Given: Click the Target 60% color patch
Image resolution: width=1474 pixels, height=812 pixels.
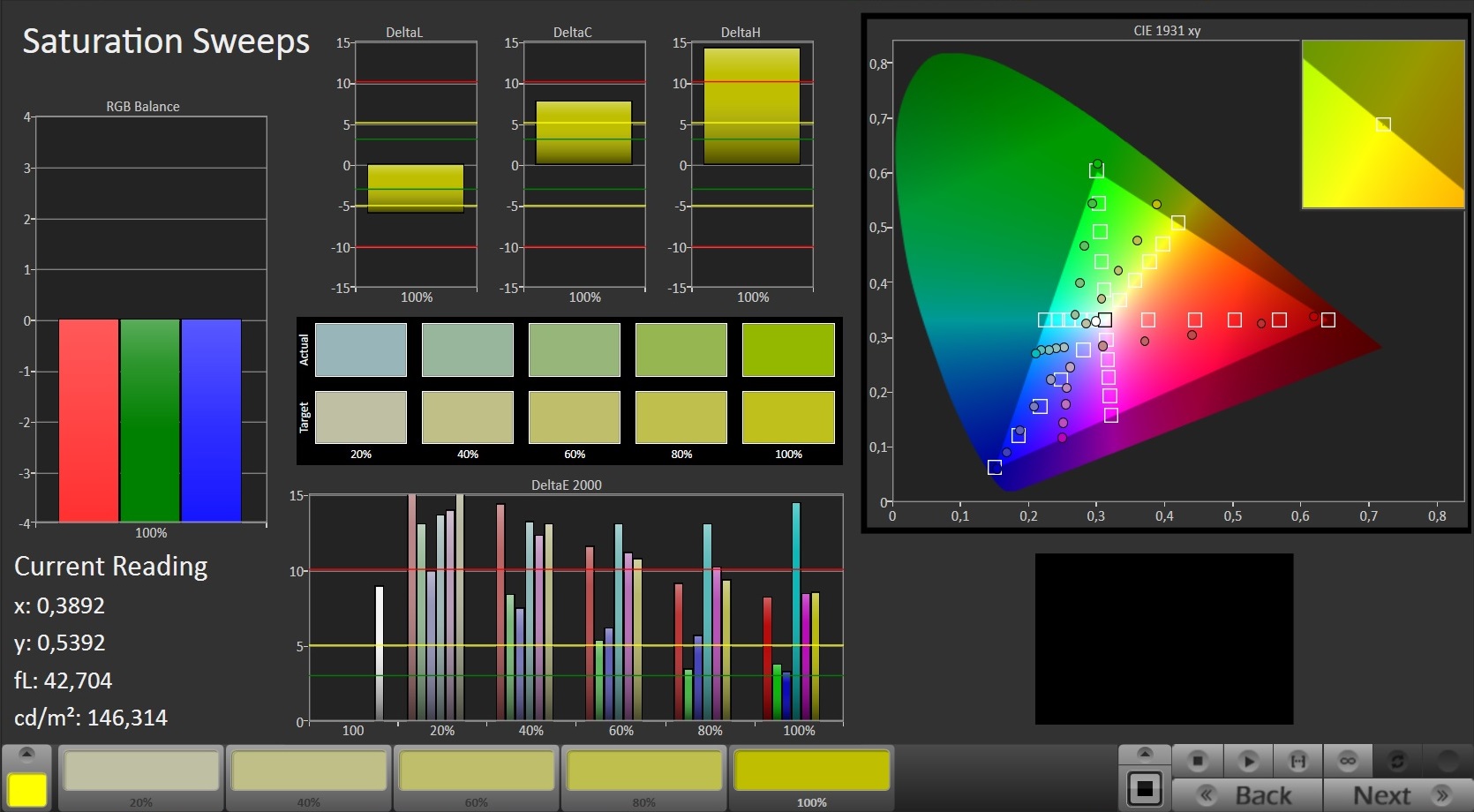Looking at the screenshot, I should click(x=575, y=417).
